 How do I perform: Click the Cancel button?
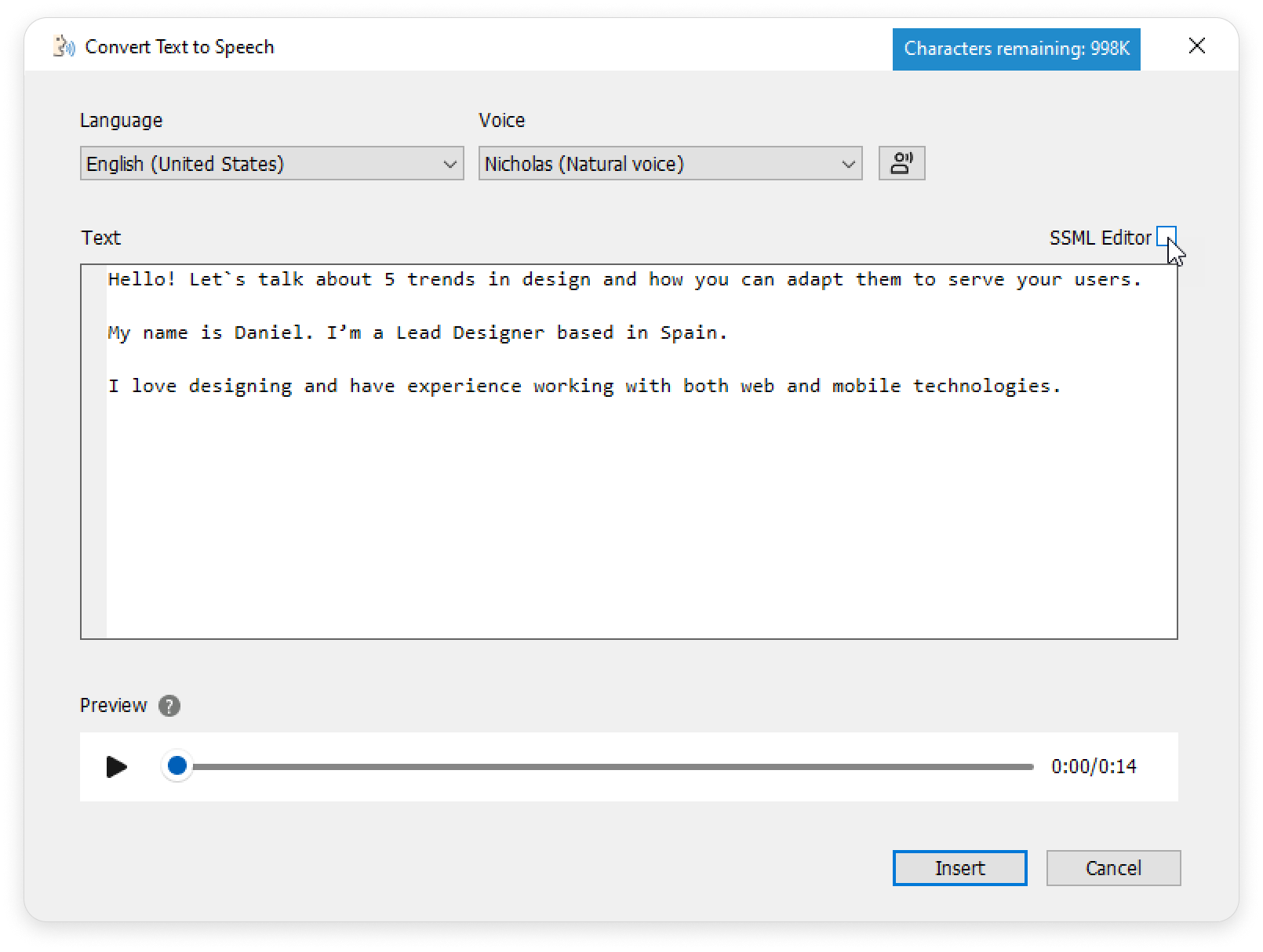[x=1113, y=868]
